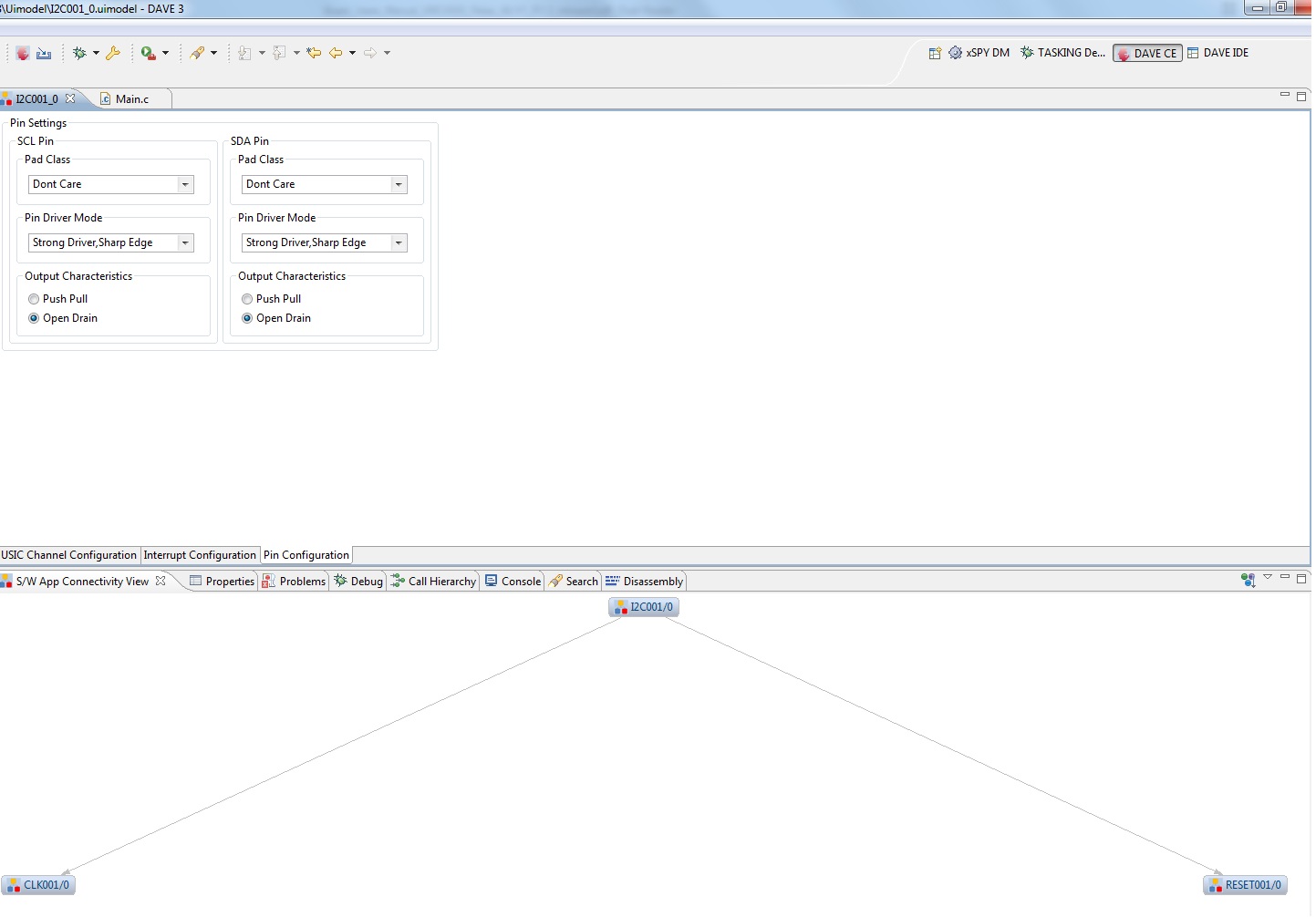This screenshot has width=1316, height=917.
Task: Maximize the bottom view panel
Action: pyautogui.click(x=1301, y=578)
